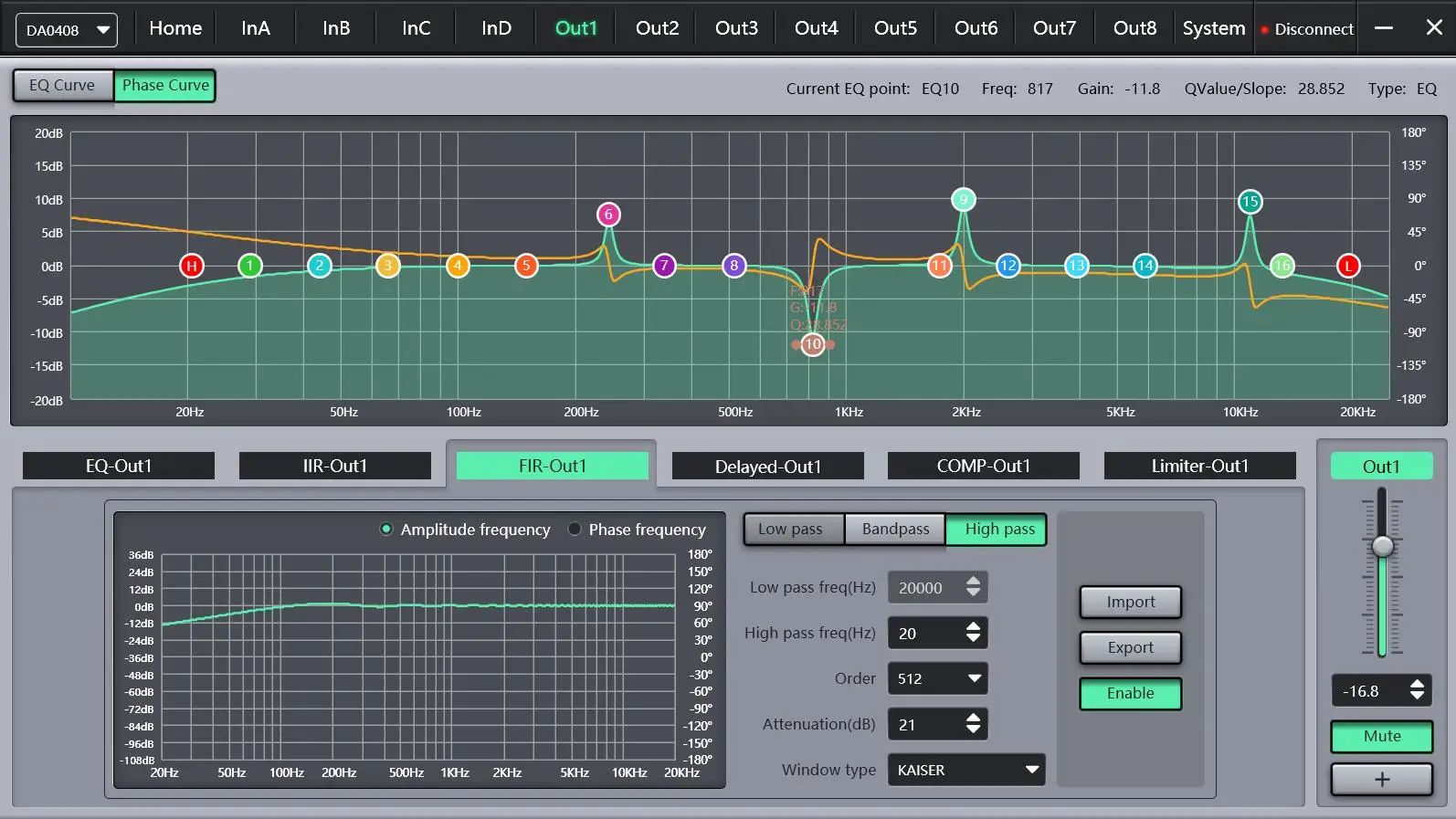
Task: Toggle Mute for Out1
Action: 1381,736
